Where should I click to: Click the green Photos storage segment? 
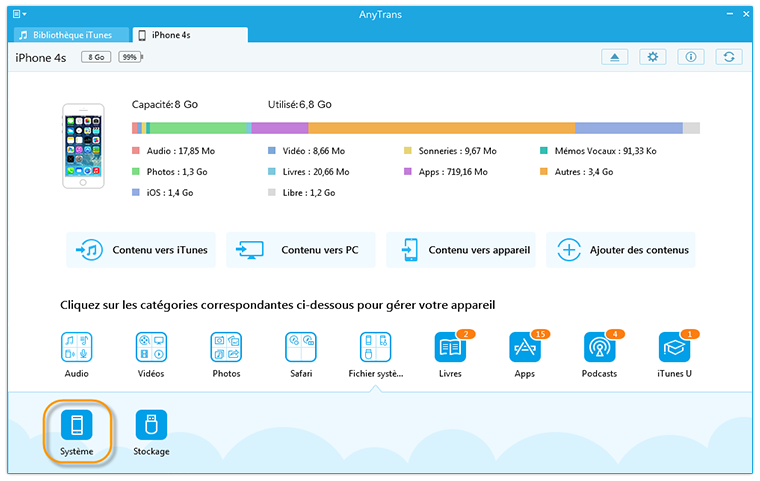tap(198, 128)
